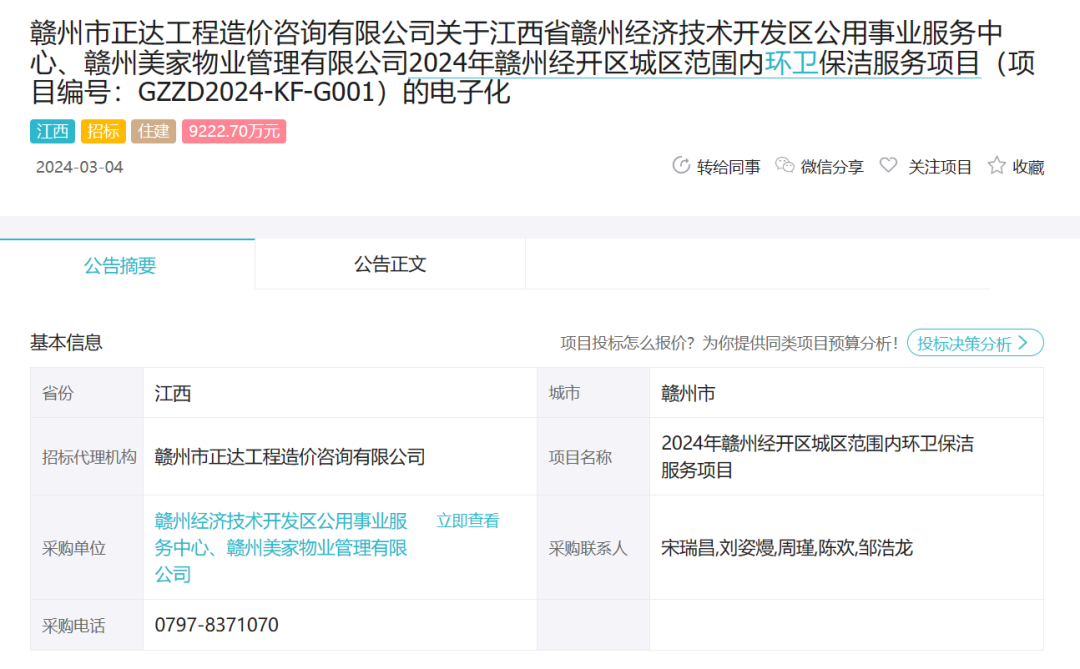Image resolution: width=1080 pixels, height=669 pixels.
Task: Click the 关注项目 link
Action: pyautogui.click(x=939, y=167)
